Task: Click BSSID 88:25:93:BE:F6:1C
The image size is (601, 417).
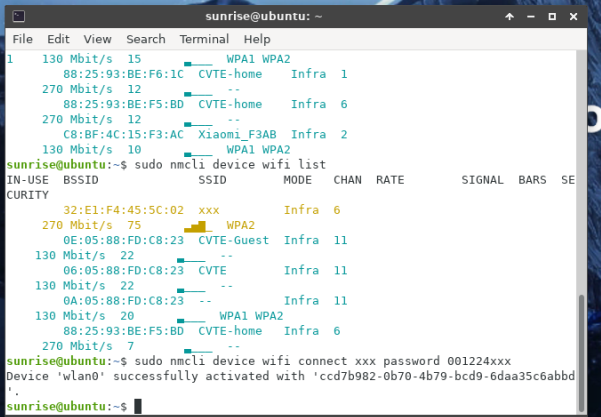Action: (123, 74)
